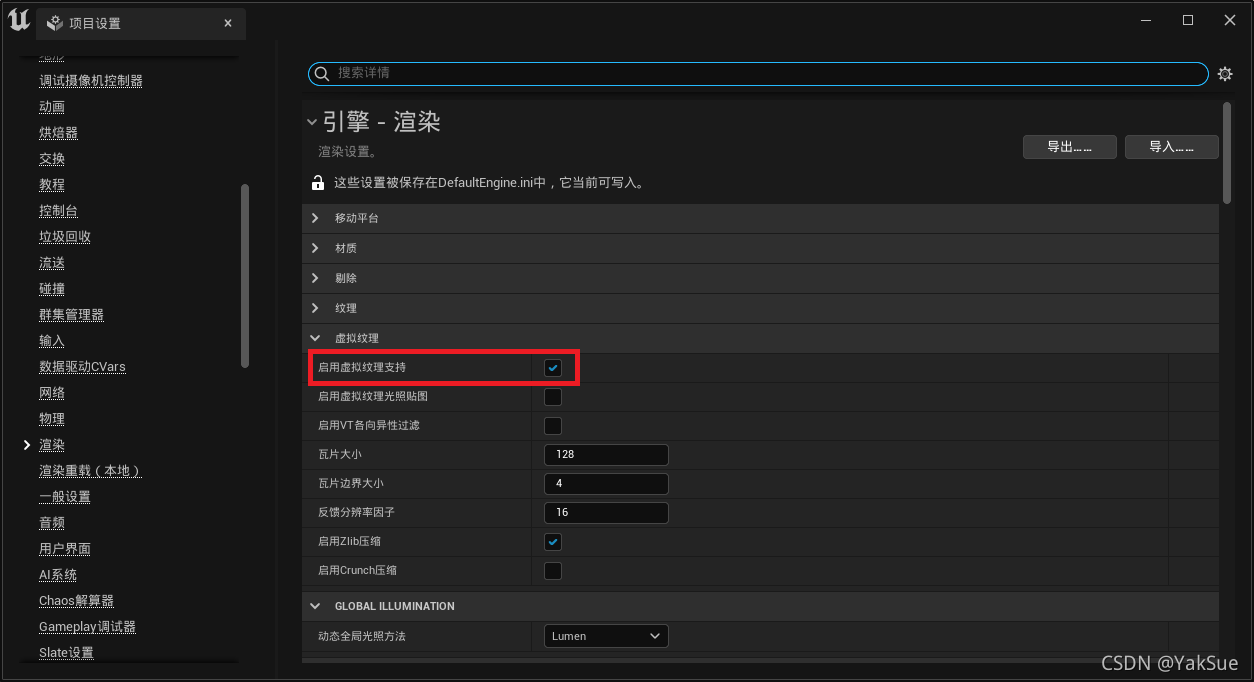The width and height of the screenshot is (1254, 682).
Task: Disable the 启用虚拟纹理支持 checkbox
Action: [553, 367]
